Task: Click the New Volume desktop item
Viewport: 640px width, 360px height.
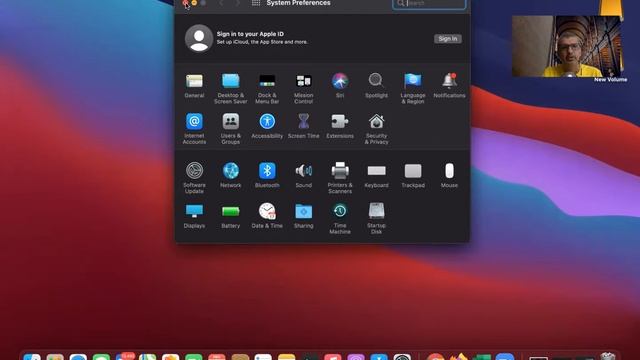Action: (610, 80)
